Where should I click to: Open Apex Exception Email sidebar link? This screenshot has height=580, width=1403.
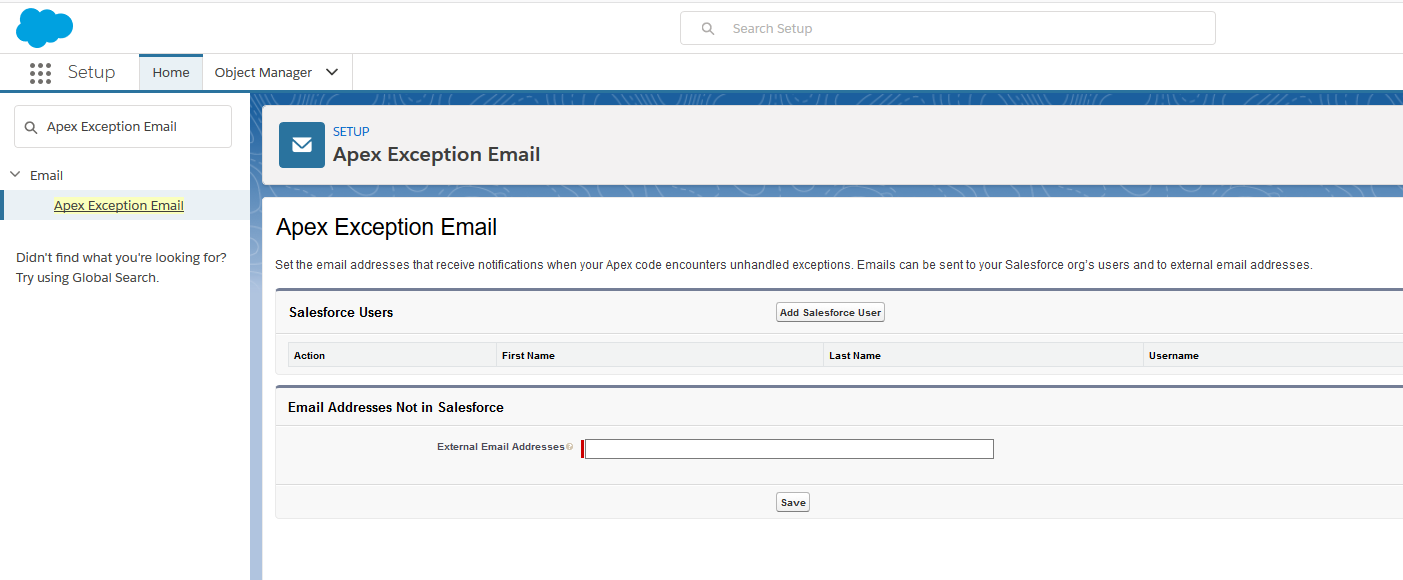119,206
